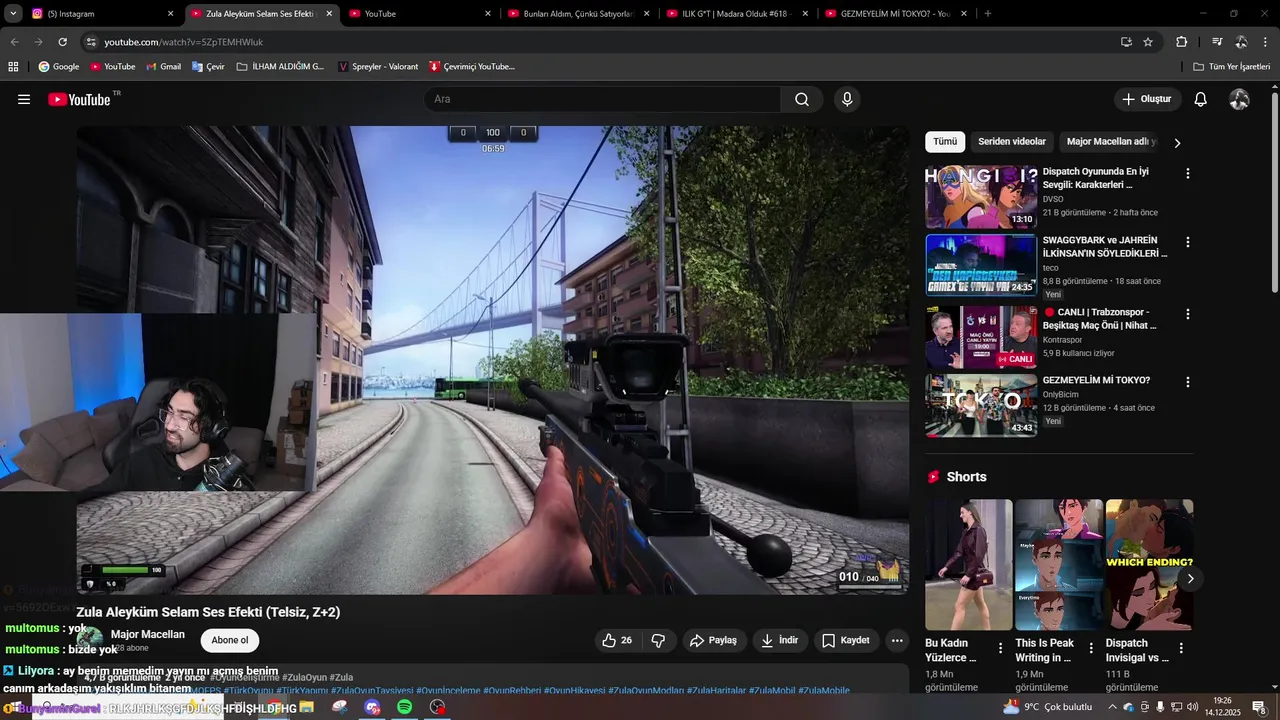Switch to the Instagram tab
The height and width of the screenshot is (720, 1280).
point(103,13)
